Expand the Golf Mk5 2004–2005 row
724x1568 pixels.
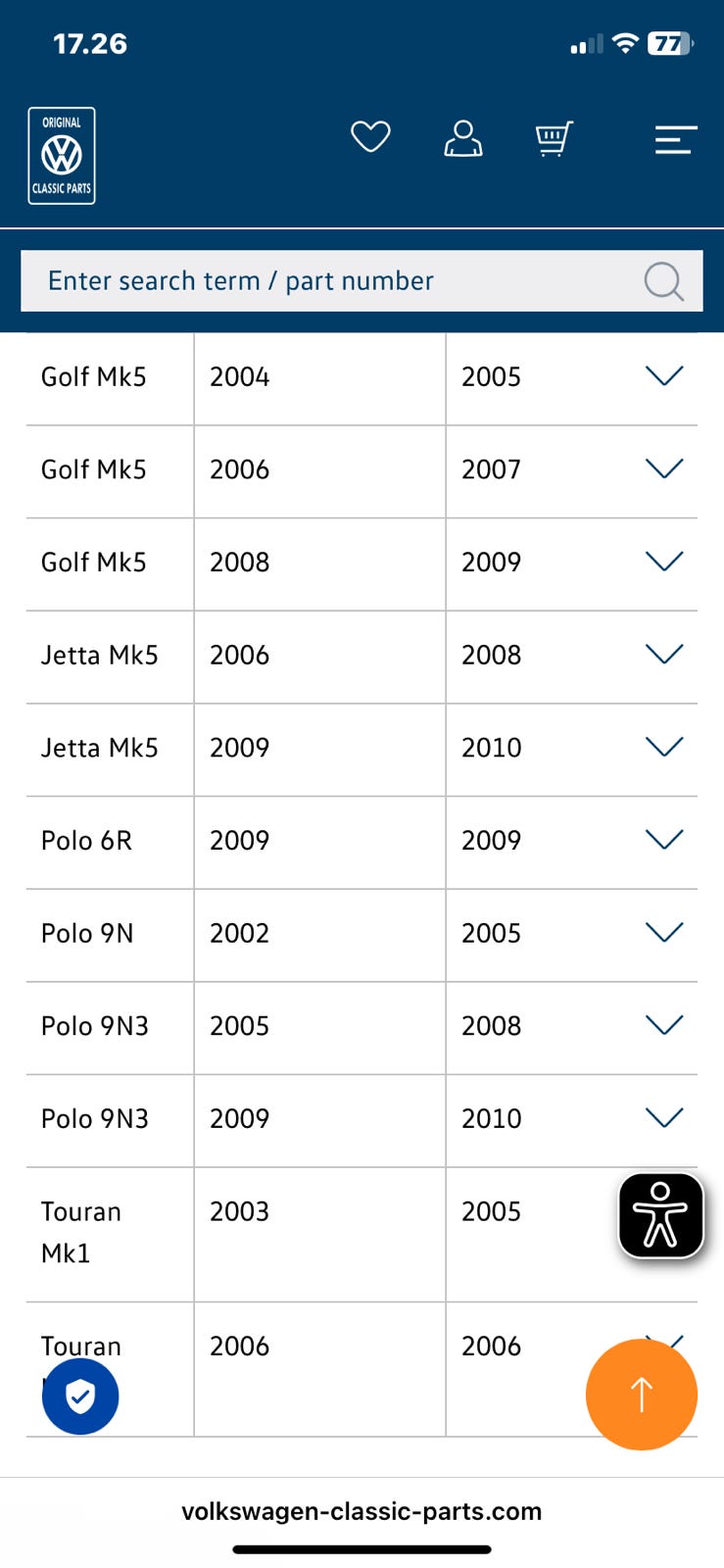[664, 376]
